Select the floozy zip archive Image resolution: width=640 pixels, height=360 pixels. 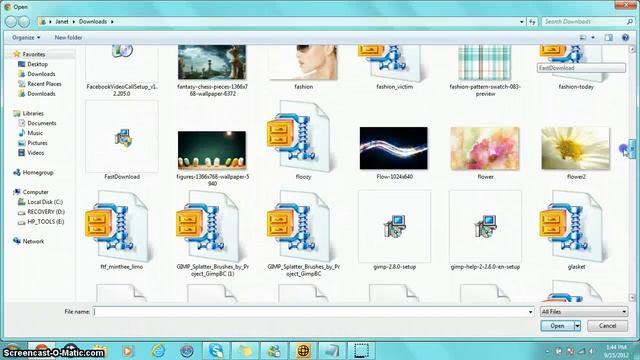pos(303,139)
